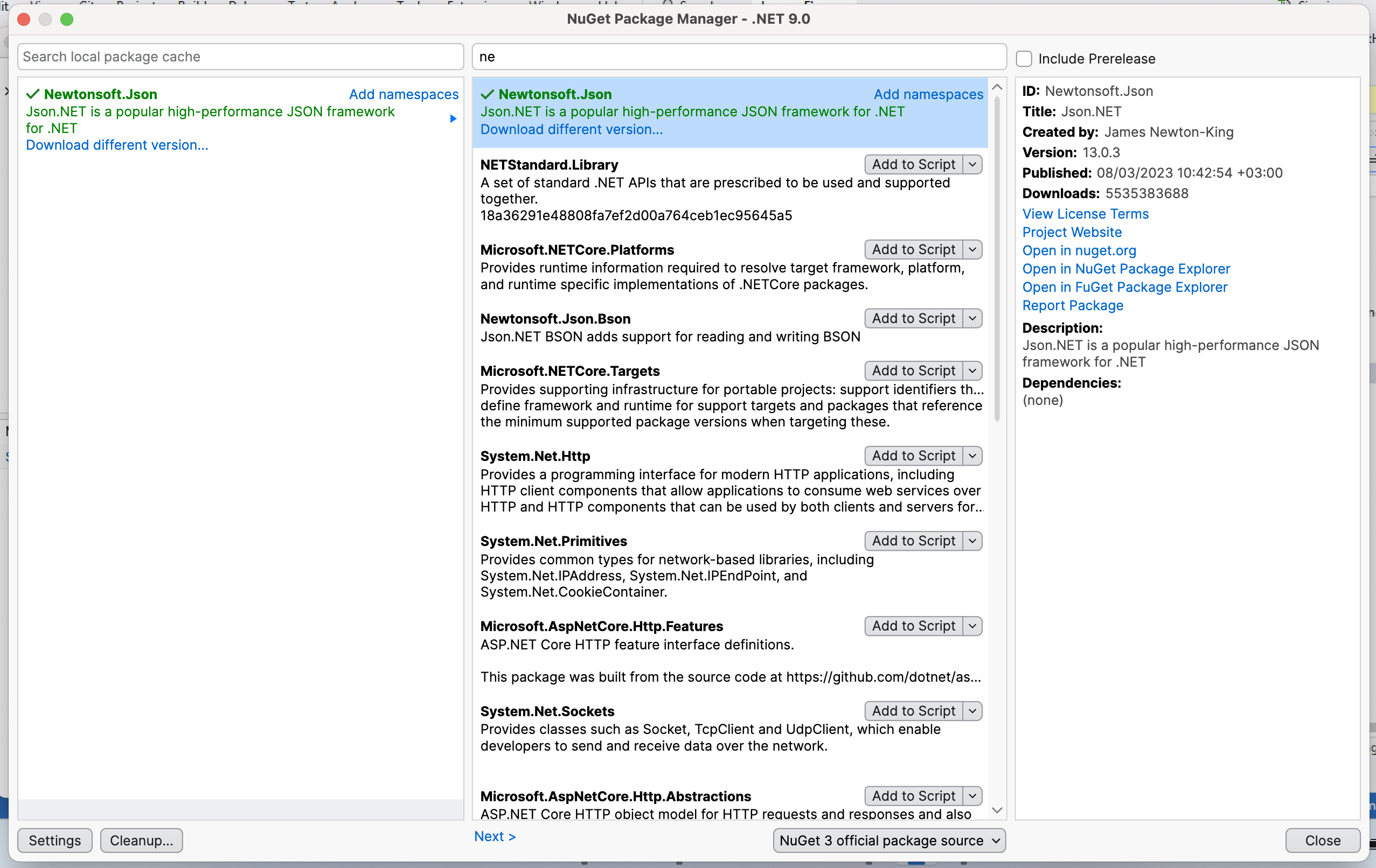
Task: Expand the NuGet 3 official package source dropdown
Action: (996, 840)
